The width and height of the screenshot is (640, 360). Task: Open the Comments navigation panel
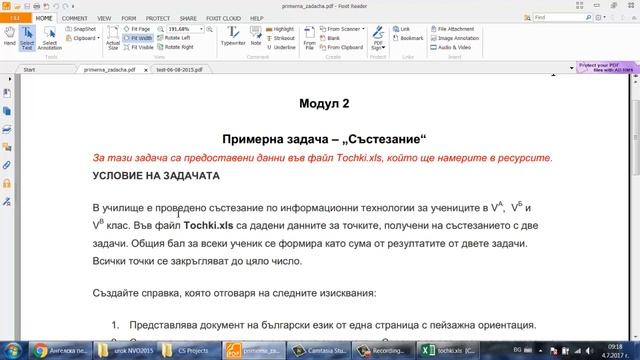point(7,147)
